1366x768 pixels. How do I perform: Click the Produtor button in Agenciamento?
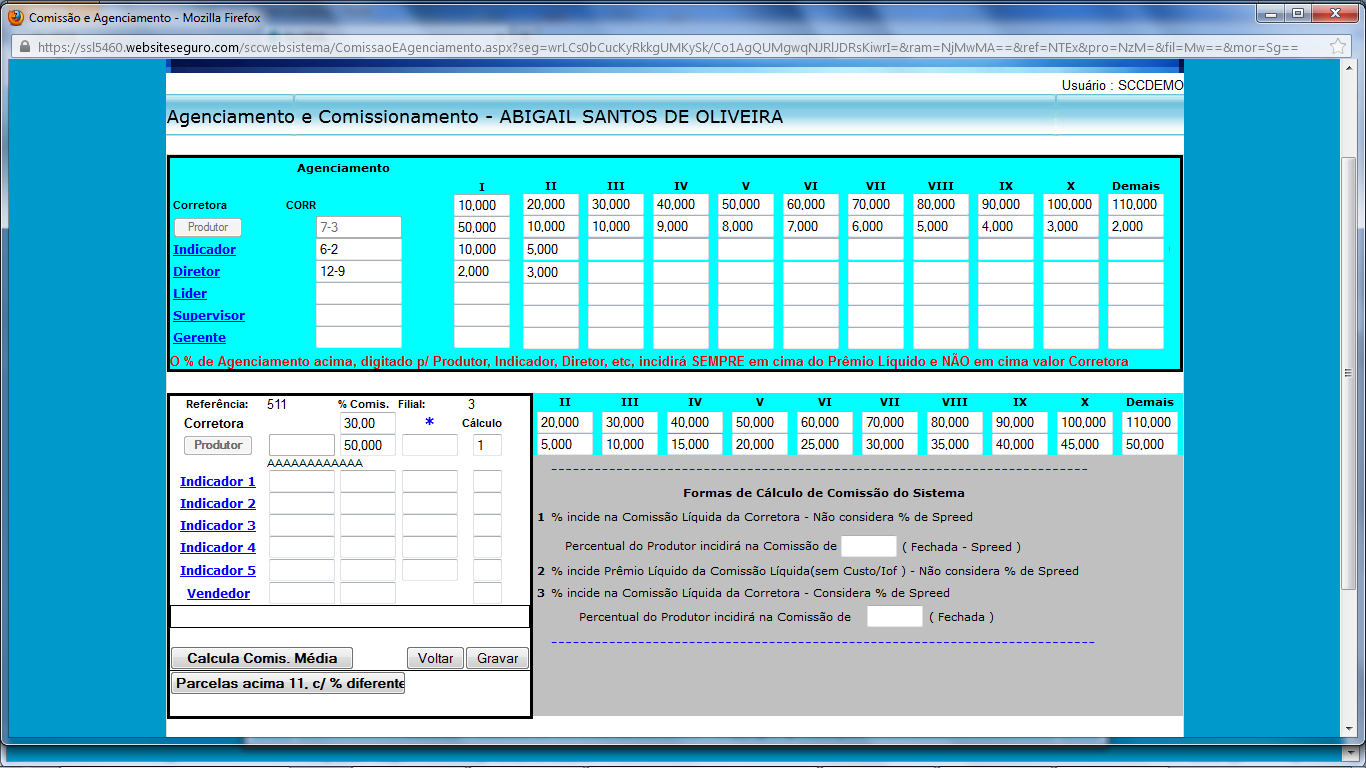pyautogui.click(x=208, y=227)
